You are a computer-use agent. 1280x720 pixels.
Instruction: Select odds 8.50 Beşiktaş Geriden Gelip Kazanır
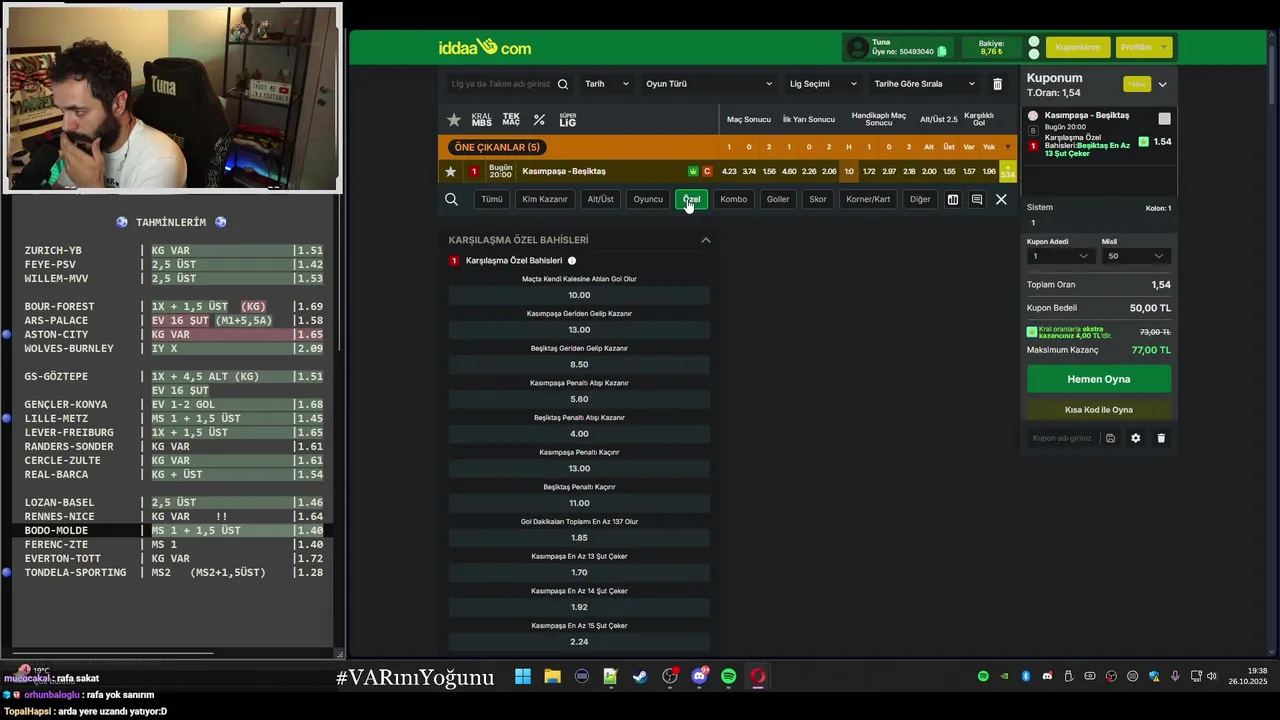pos(579,365)
